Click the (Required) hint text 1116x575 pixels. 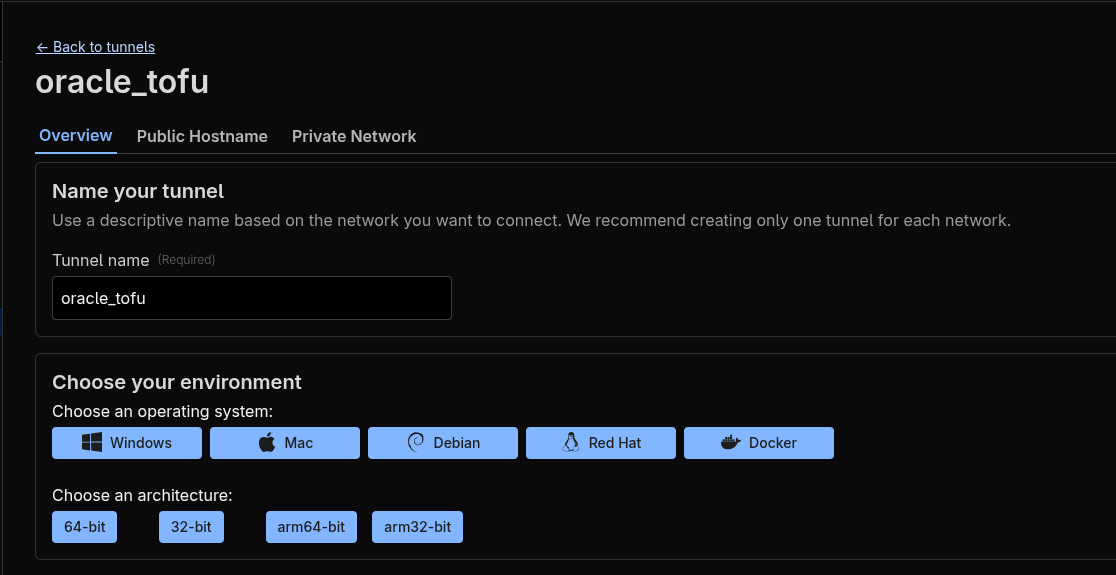(186, 260)
